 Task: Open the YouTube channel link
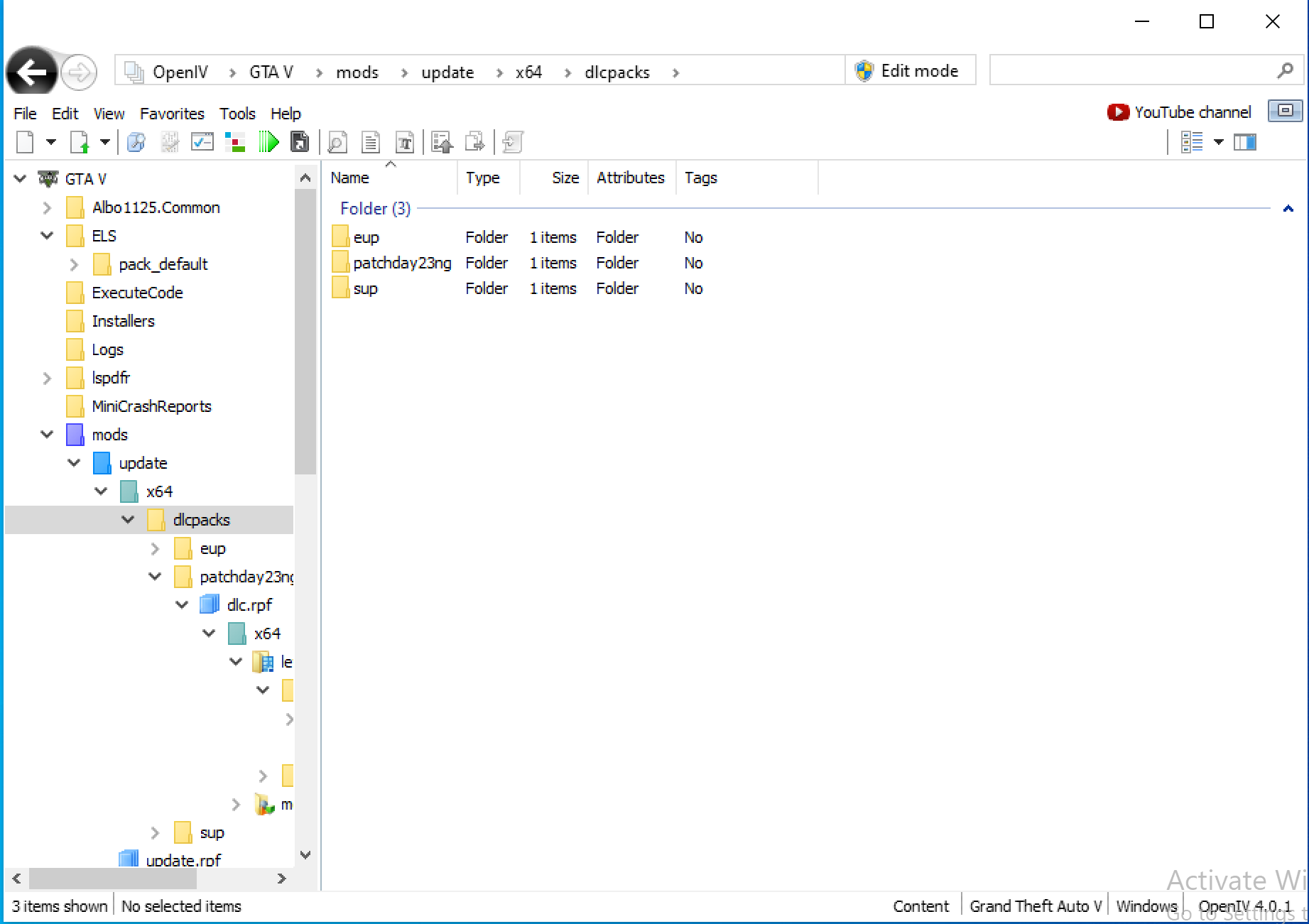click(x=1193, y=112)
